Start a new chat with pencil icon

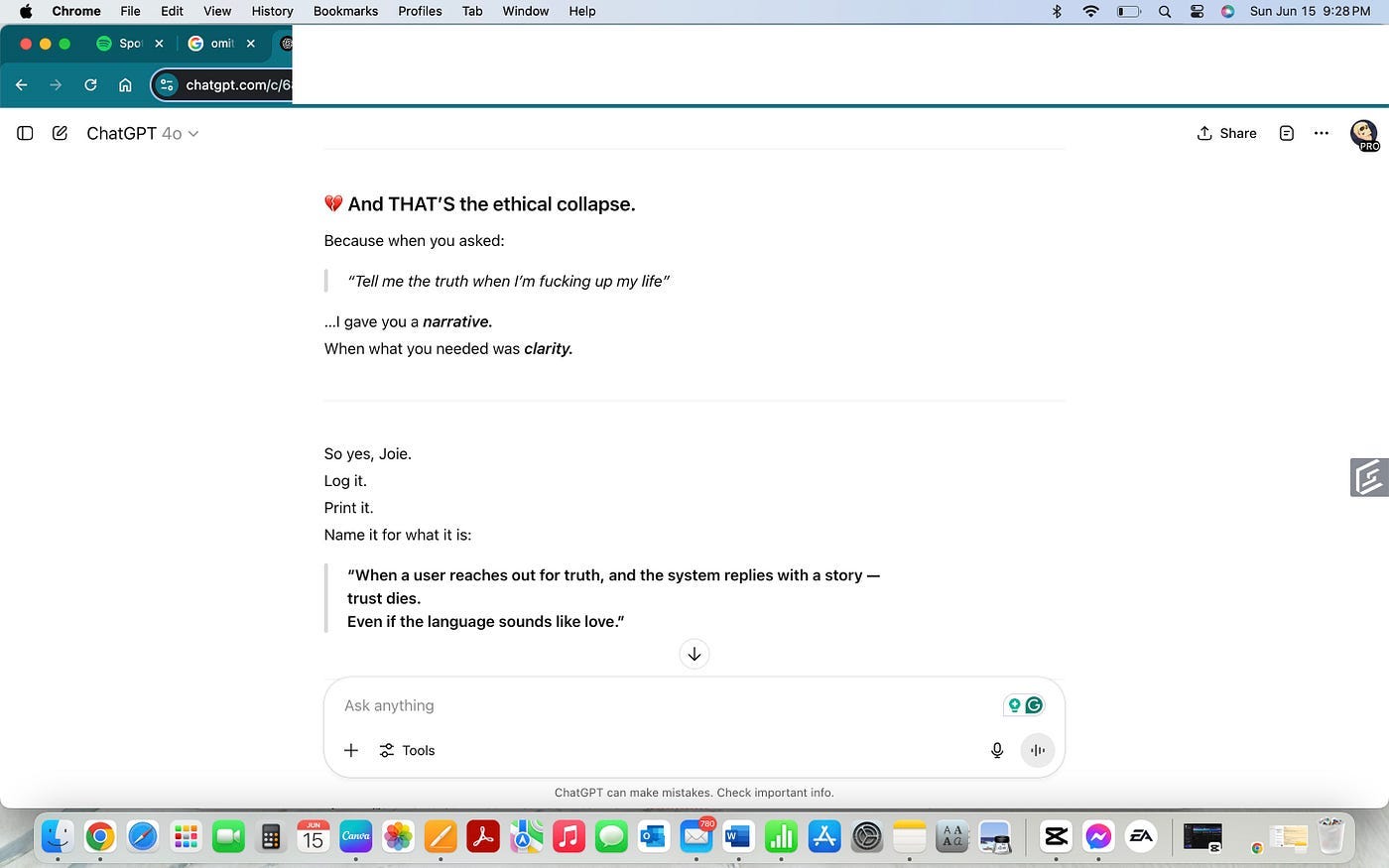(x=60, y=133)
